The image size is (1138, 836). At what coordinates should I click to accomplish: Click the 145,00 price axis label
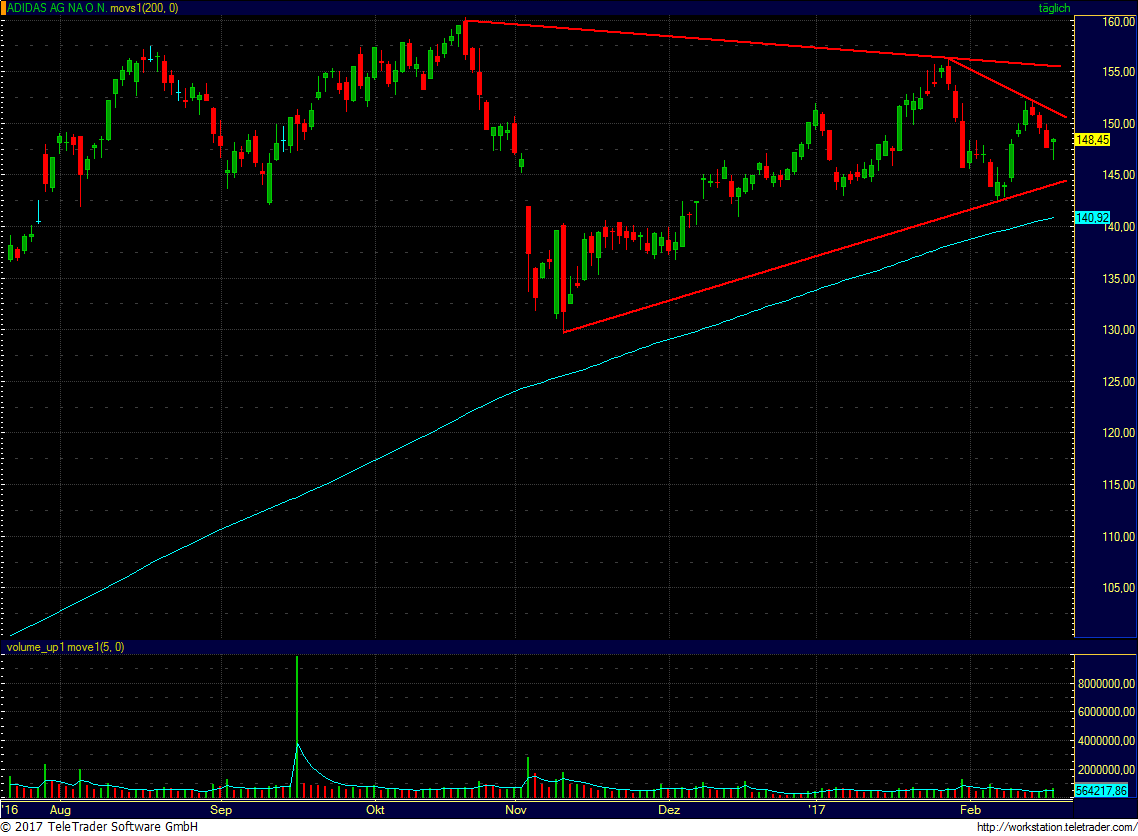click(1118, 175)
